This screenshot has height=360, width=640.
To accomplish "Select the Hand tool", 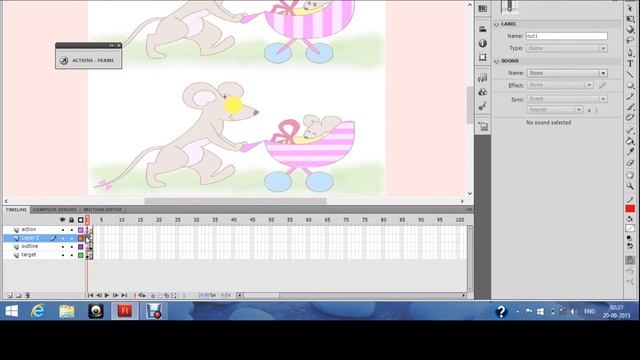I will [x=630, y=176].
